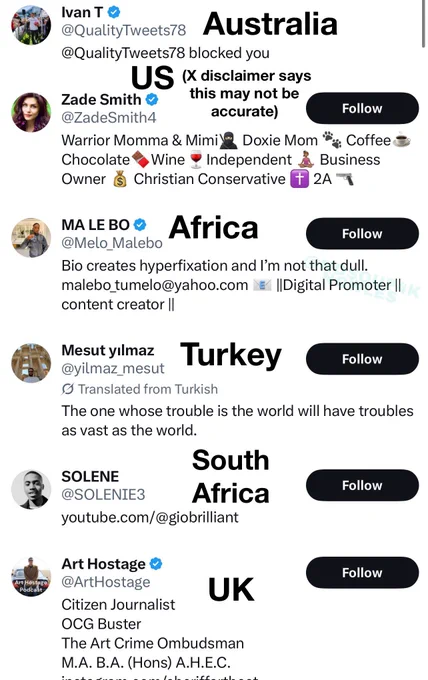Open Mesut yılmaz's profile avatar
Viewport: 428px width, 680px height.
click(x=31, y=363)
